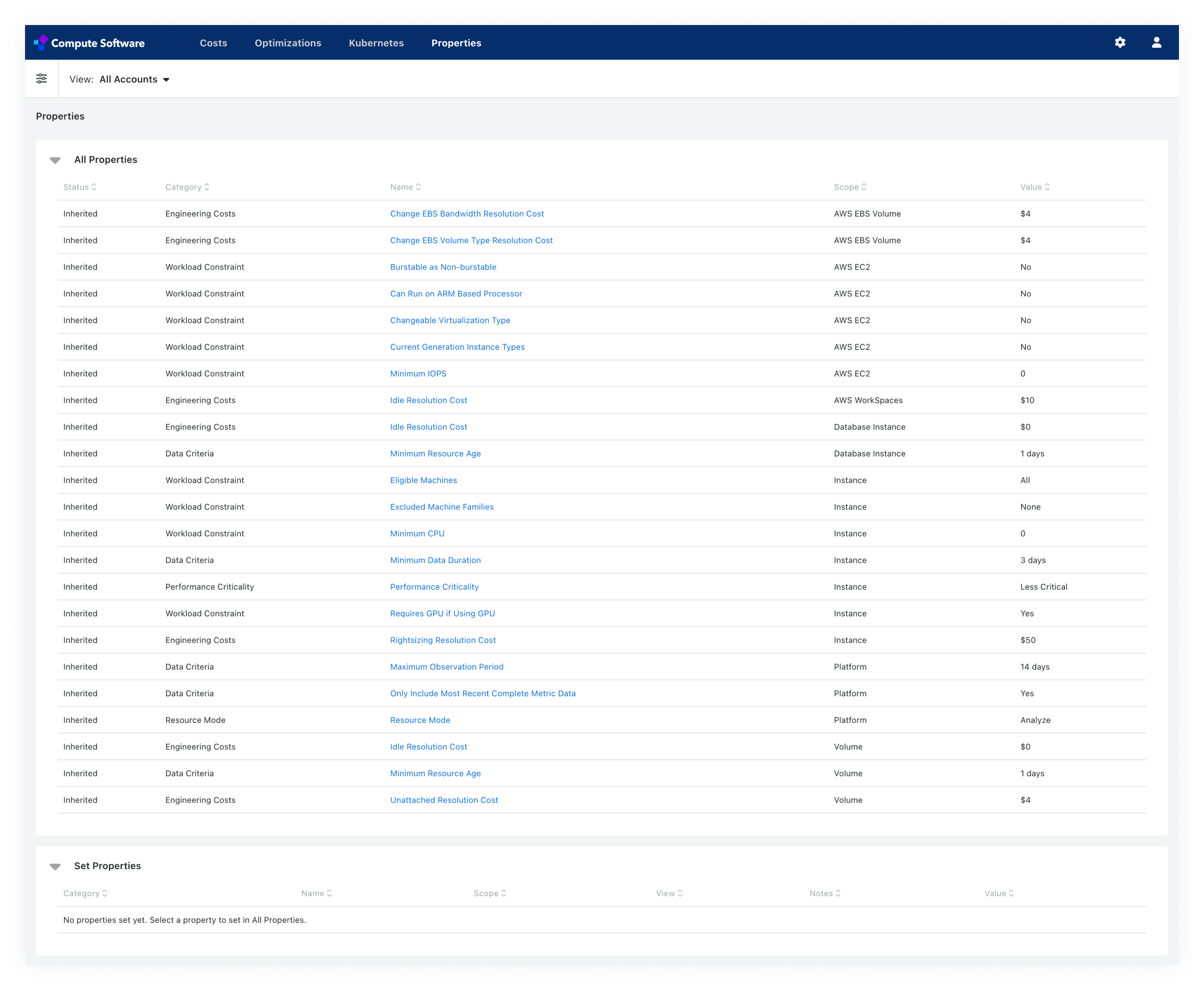Open Changeable Virtualization Type property
The width and height of the screenshot is (1204, 991).
point(450,320)
